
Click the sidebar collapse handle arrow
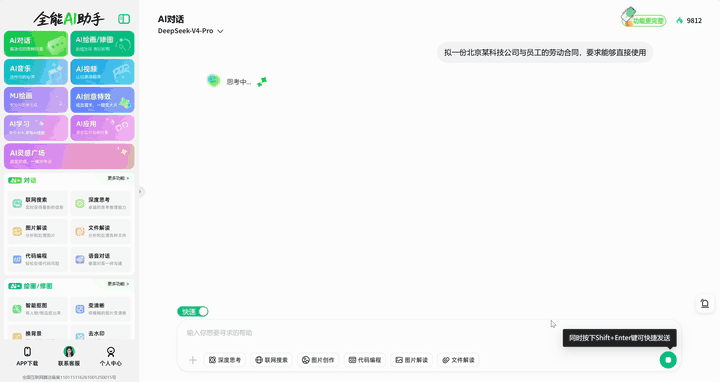(x=141, y=191)
